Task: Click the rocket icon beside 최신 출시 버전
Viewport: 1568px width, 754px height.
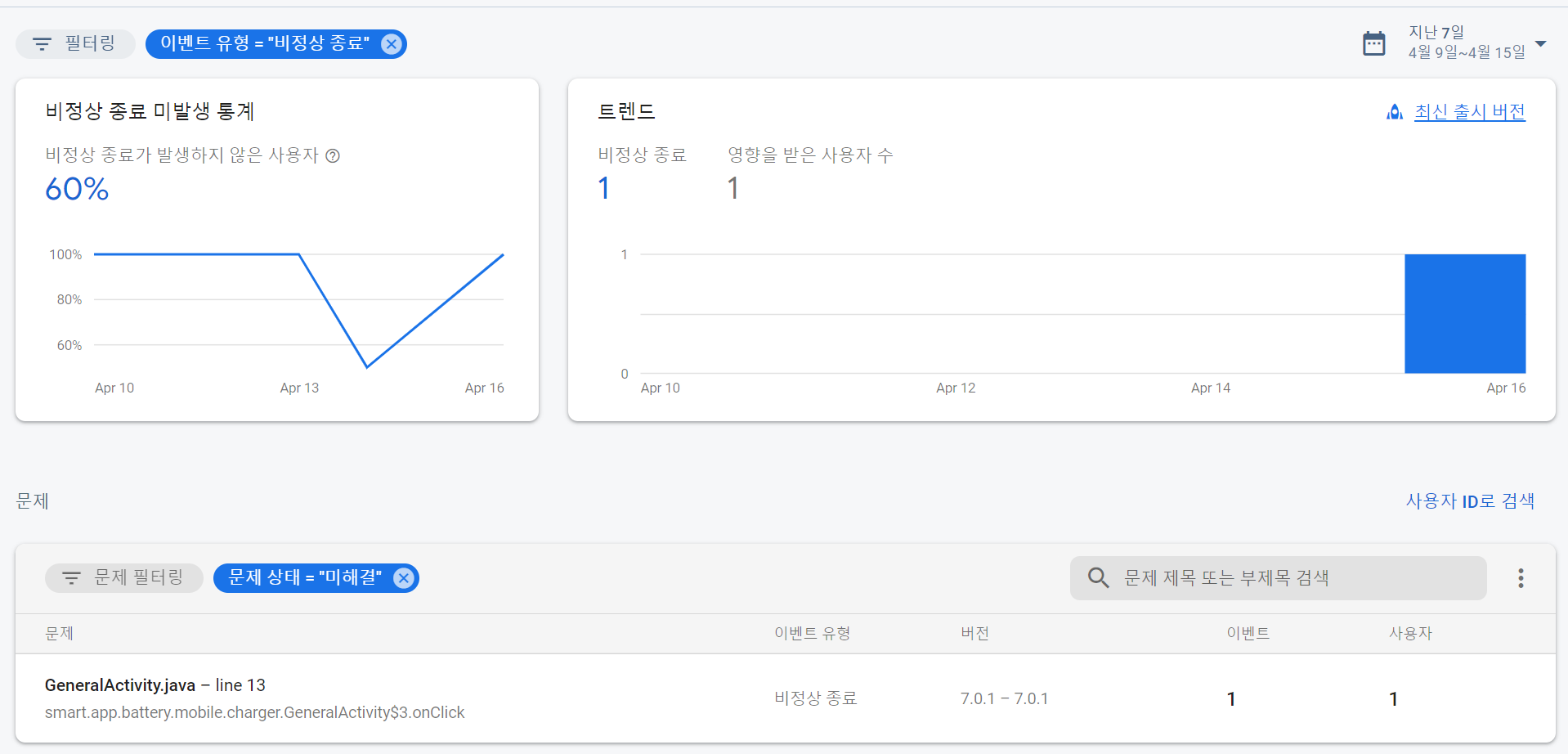Action: tap(1395, 112)
